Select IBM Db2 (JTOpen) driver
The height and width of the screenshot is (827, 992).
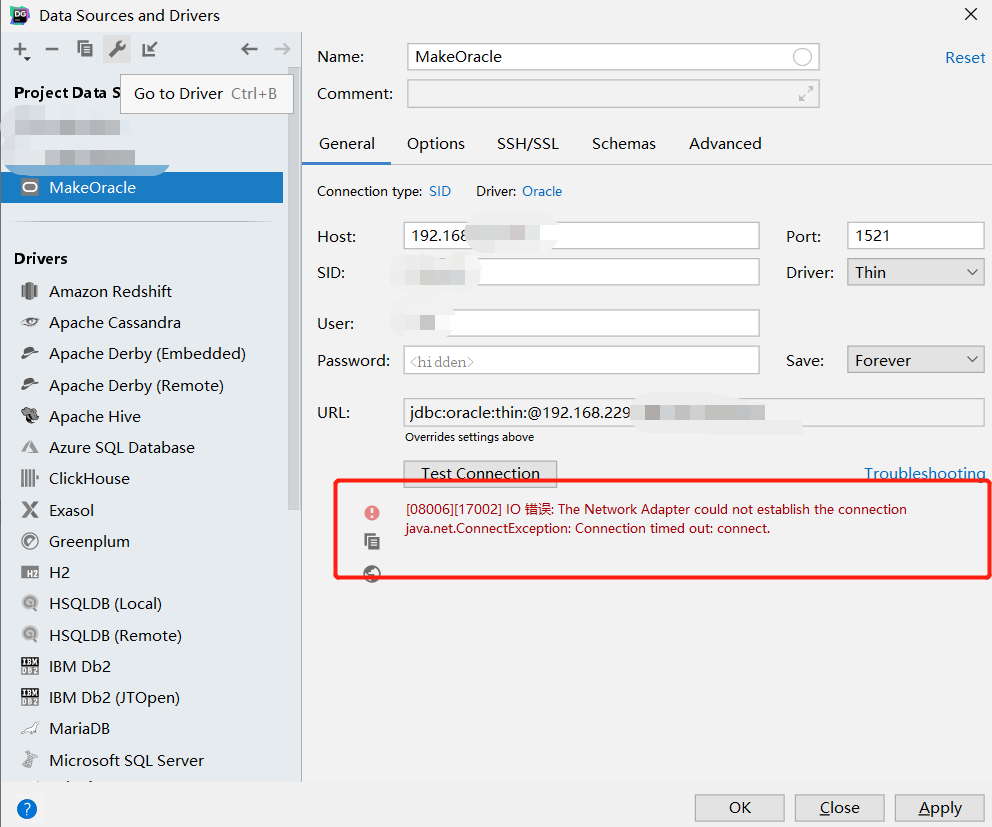click(x=114, y=697)
